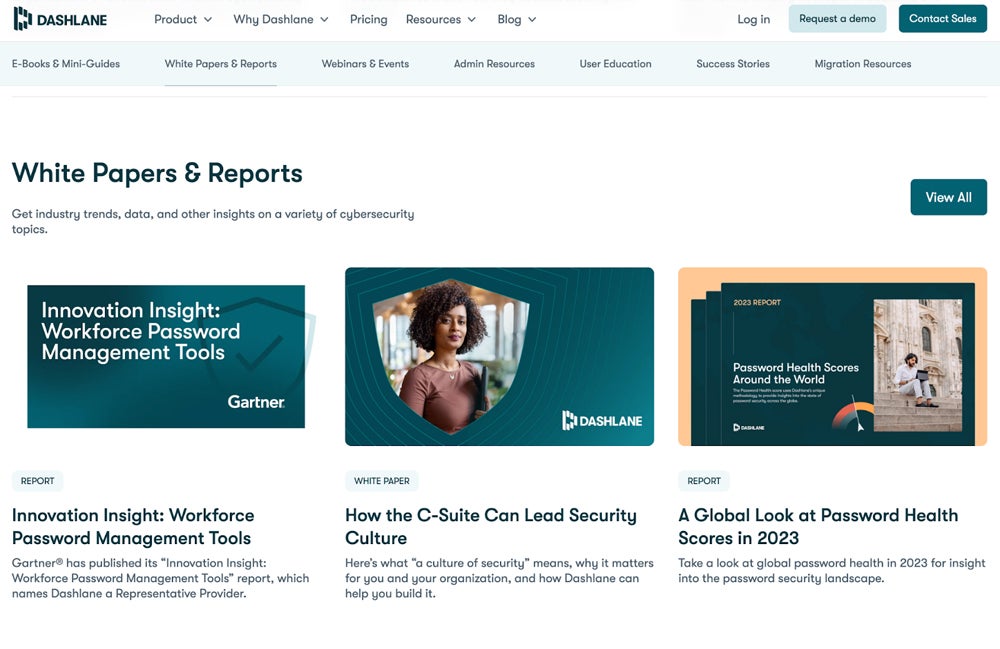Switch to E-Books & Mini-Guides tab
This screenshot has height=649, width=1000.
point(66,64)
